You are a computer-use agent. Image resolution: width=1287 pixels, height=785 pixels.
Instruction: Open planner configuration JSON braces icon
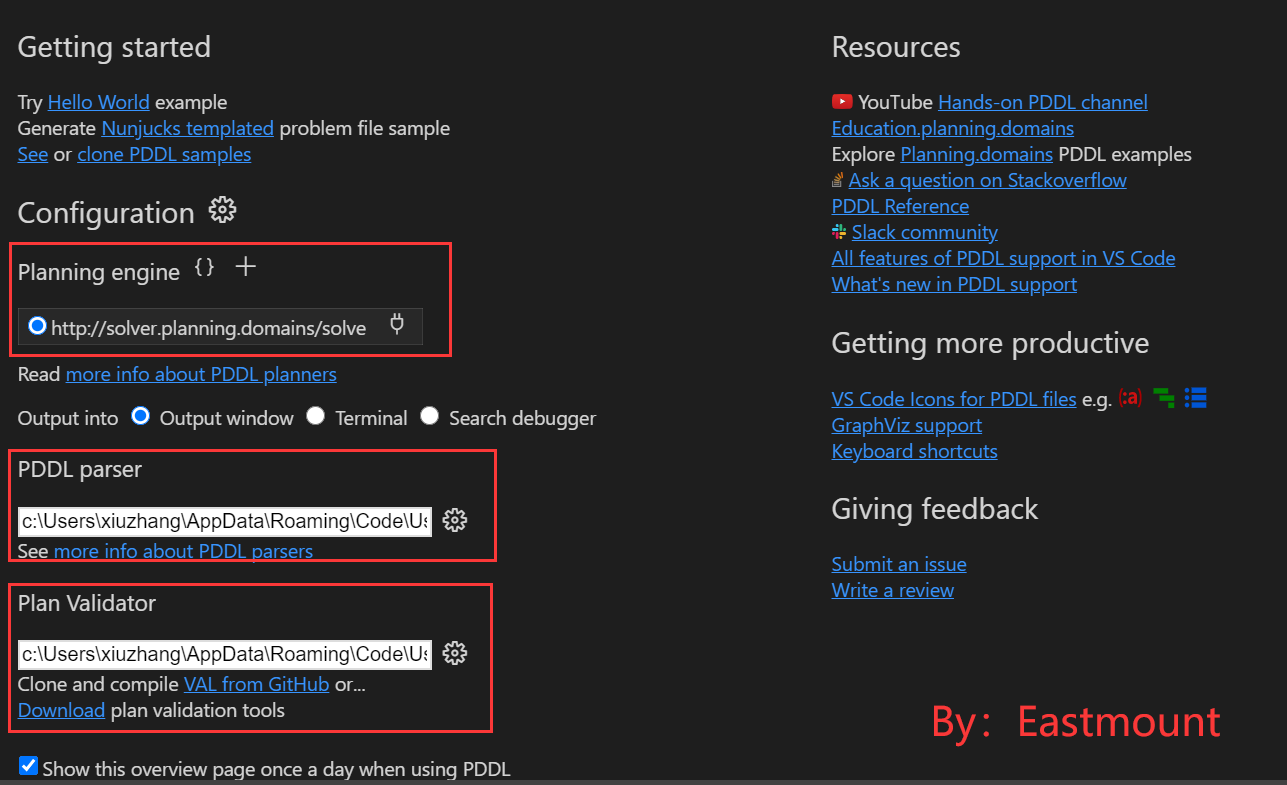[x=204, y=267]
